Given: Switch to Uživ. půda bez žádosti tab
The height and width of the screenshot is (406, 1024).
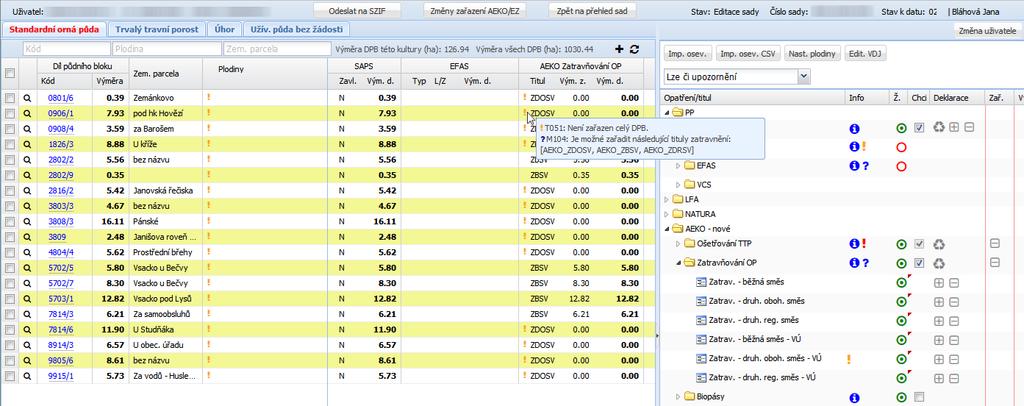Looking at the screenshot, I should tap(297, 30).
